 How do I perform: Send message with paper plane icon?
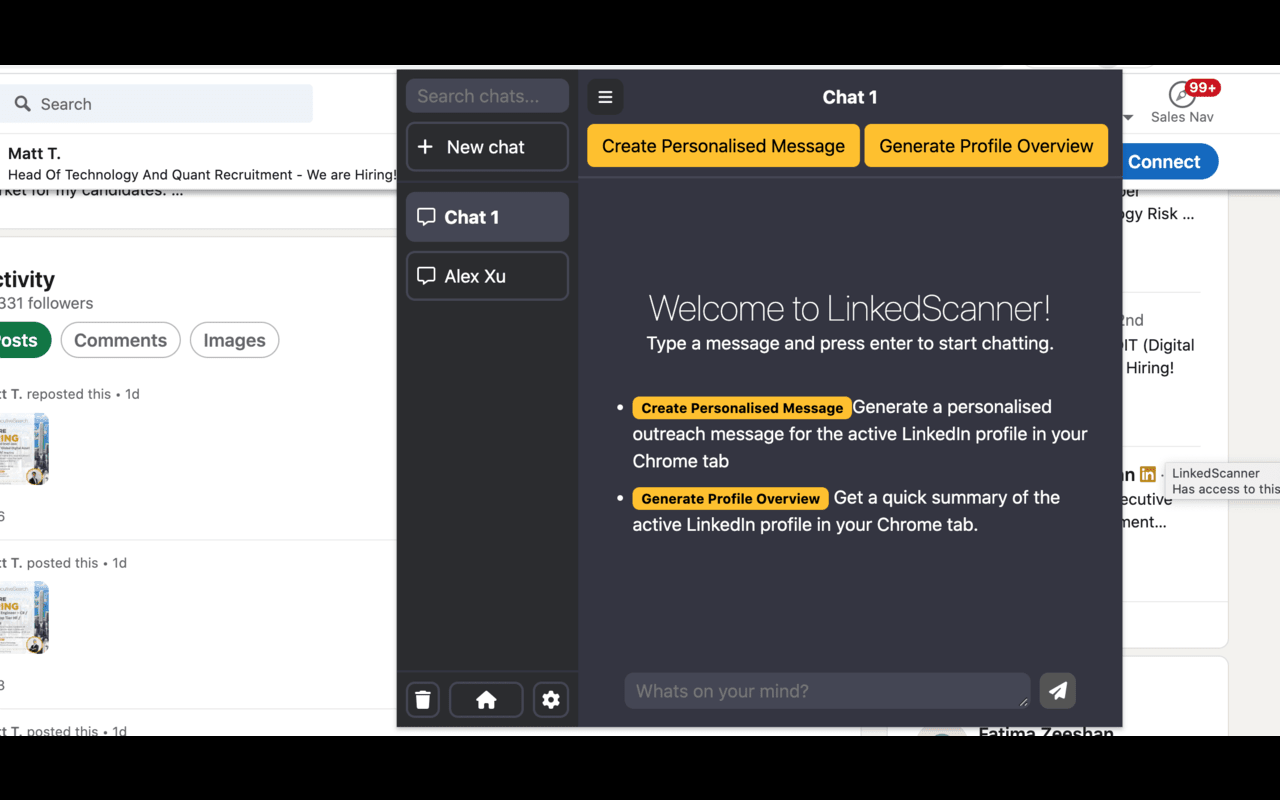click(x=1058, y=690)
